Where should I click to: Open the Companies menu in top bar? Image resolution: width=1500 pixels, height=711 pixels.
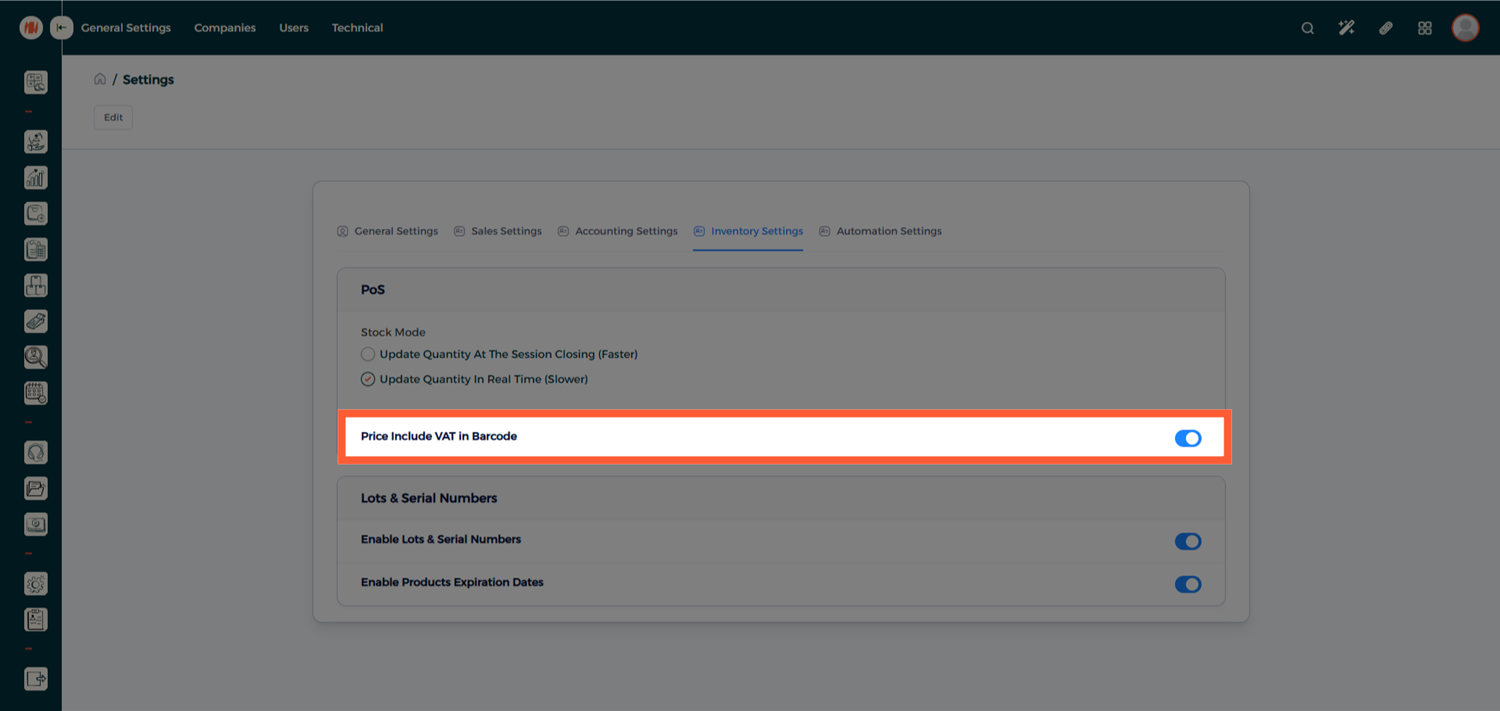pos(225,28)
